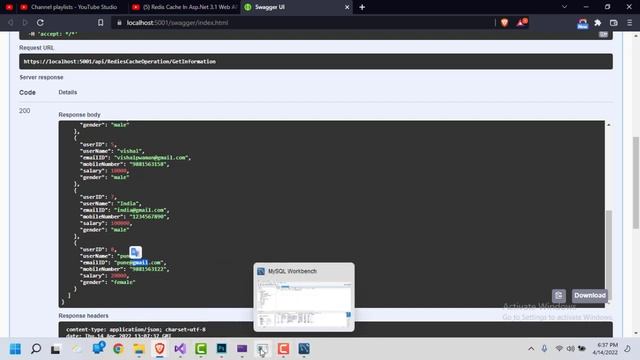Viewport: 640px width, 360px height.
Task: Bookmark this page using the bookmark icon
Action: (100, 23)
